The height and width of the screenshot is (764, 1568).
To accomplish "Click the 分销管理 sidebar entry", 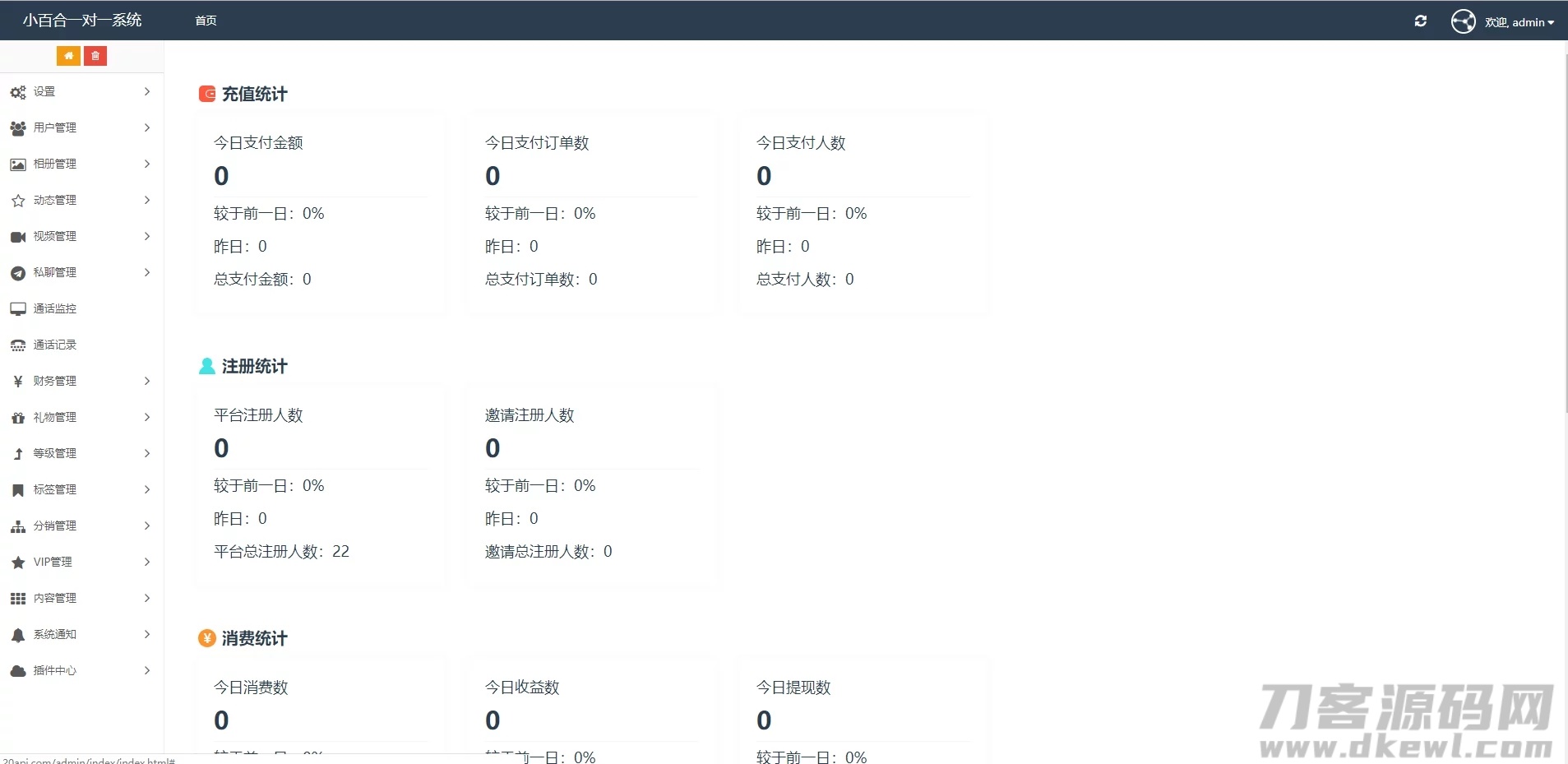I will [55, 526].
